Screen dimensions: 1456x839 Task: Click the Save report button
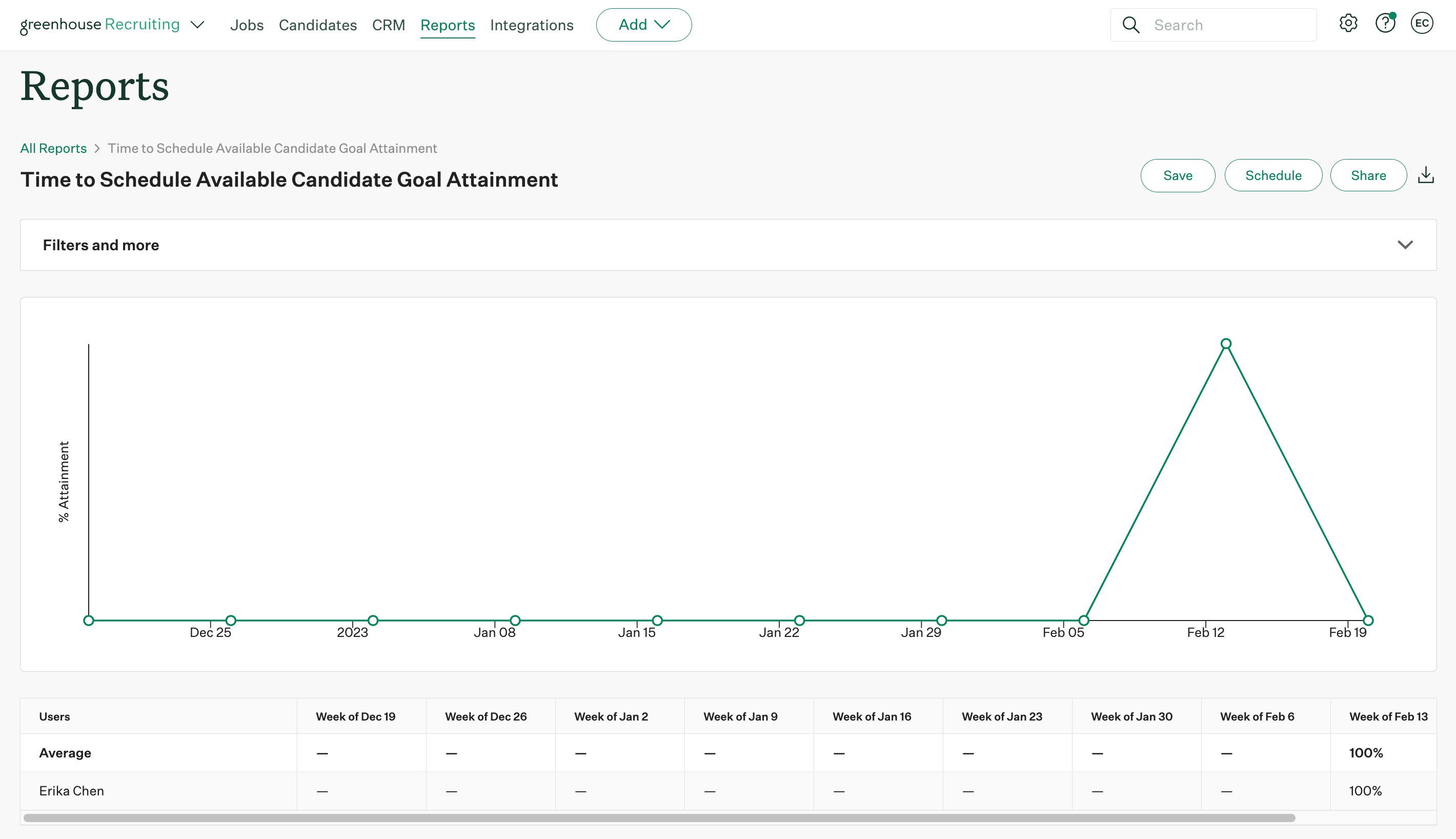[1178, 175]
